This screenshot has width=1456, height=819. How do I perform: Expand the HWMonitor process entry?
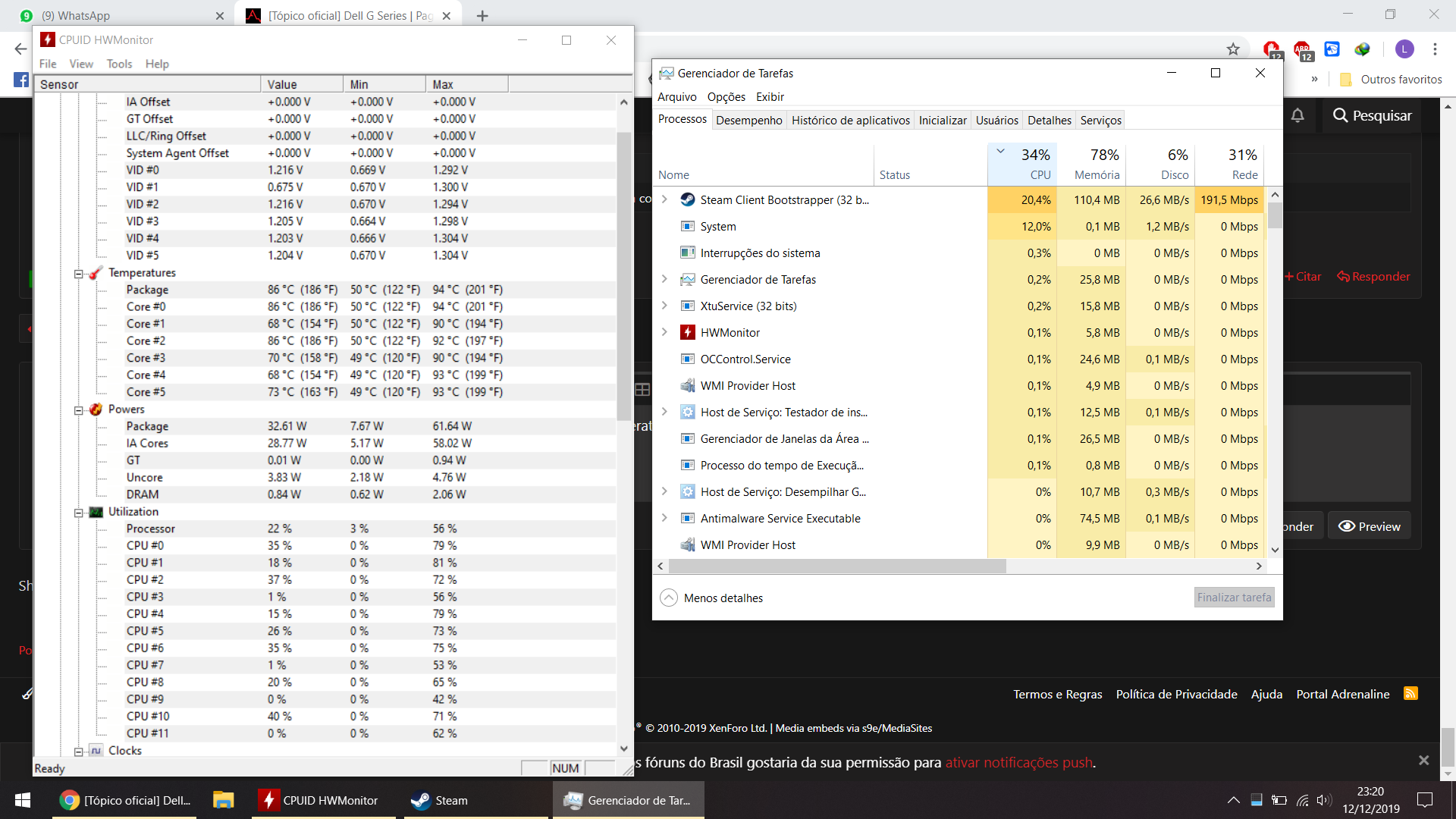[x=664, y=332]
